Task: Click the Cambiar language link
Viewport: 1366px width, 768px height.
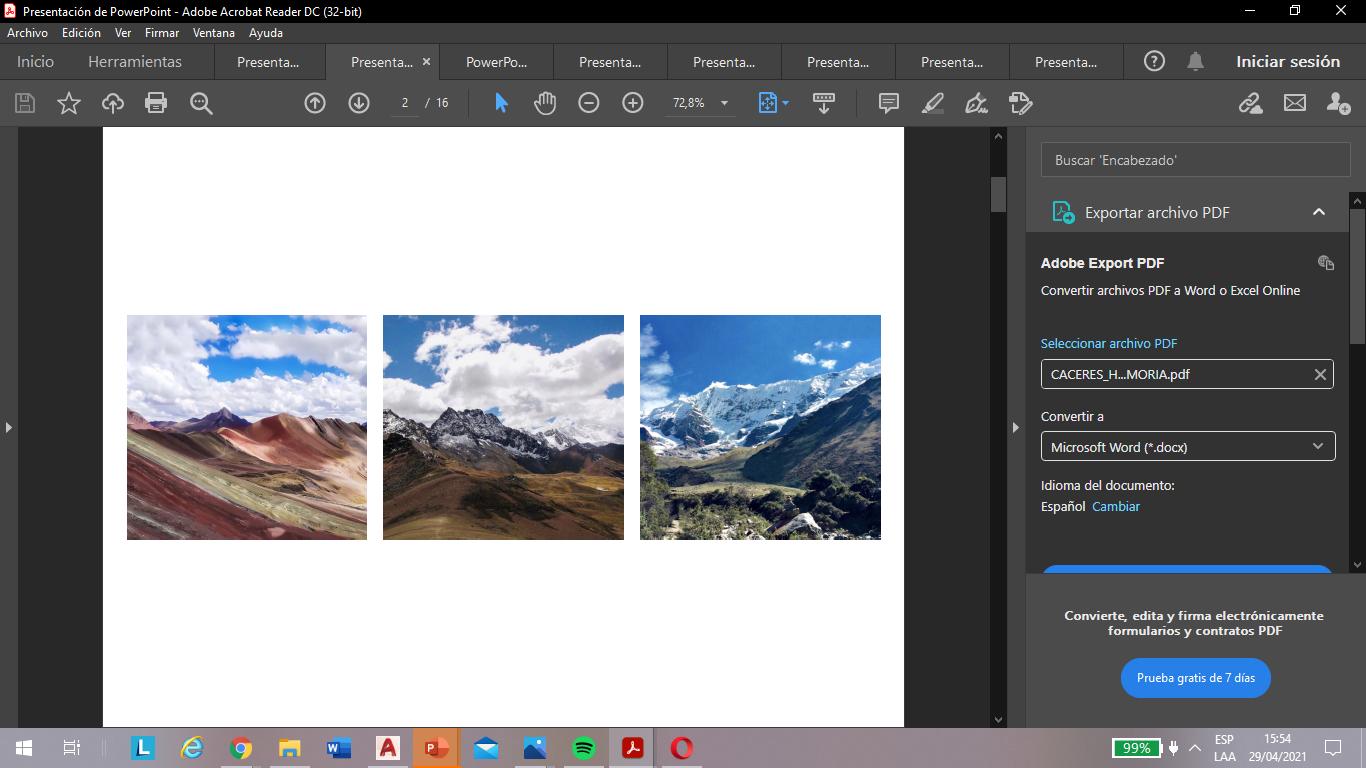Action: [x=1116, y=506]
